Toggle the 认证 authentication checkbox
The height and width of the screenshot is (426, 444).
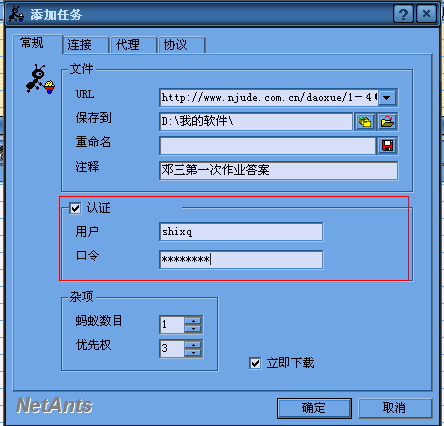coord(75,208)
